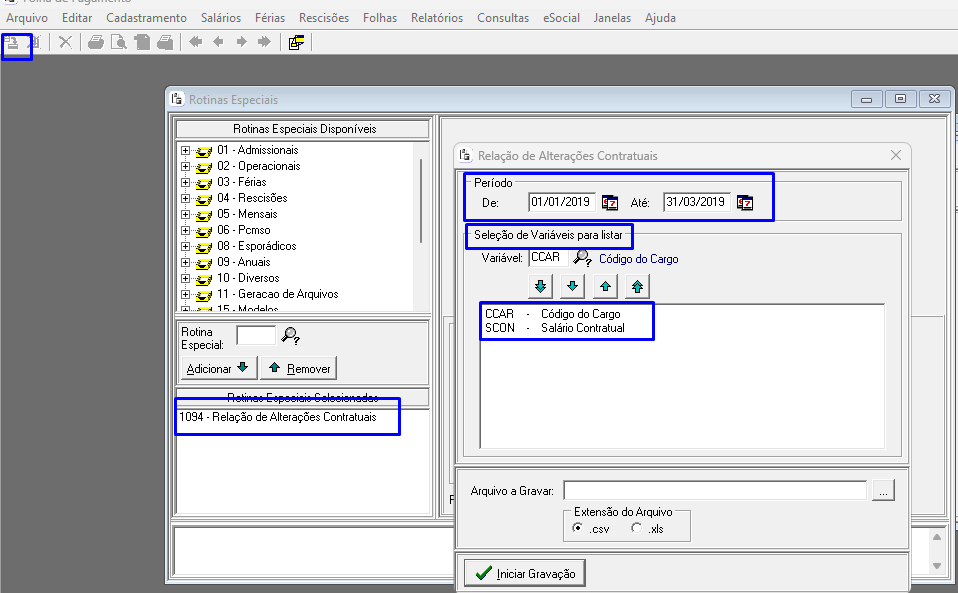Viewport: 958px width, 593px height.
Task: Click the Arquivo a Gravar text field
Action: (714, 490)
